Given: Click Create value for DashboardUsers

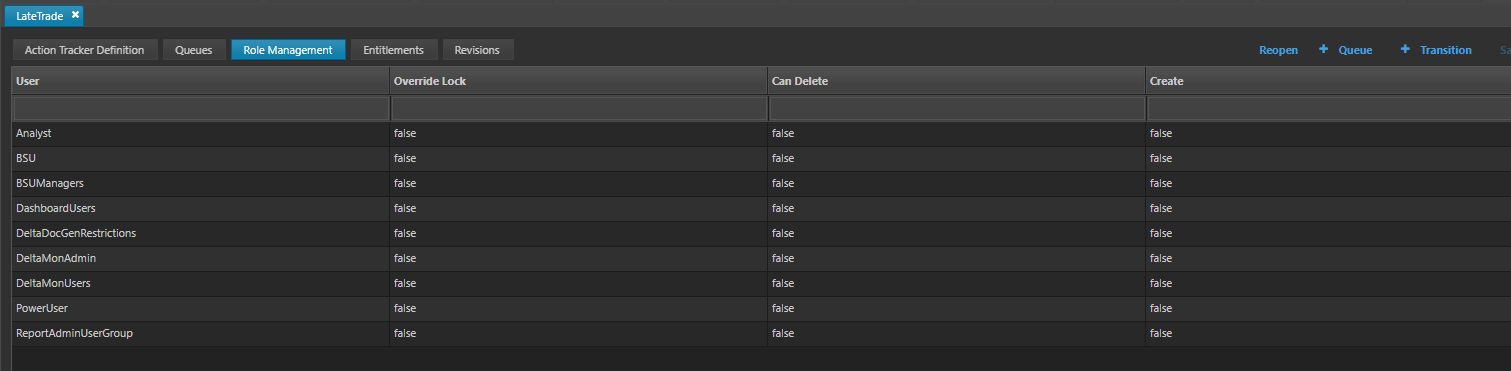Looking at the screenshot, I should click(x=1161, y=208).
